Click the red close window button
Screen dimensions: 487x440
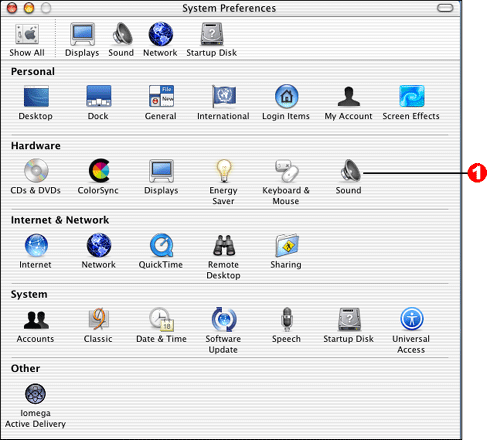click(12, 8)
